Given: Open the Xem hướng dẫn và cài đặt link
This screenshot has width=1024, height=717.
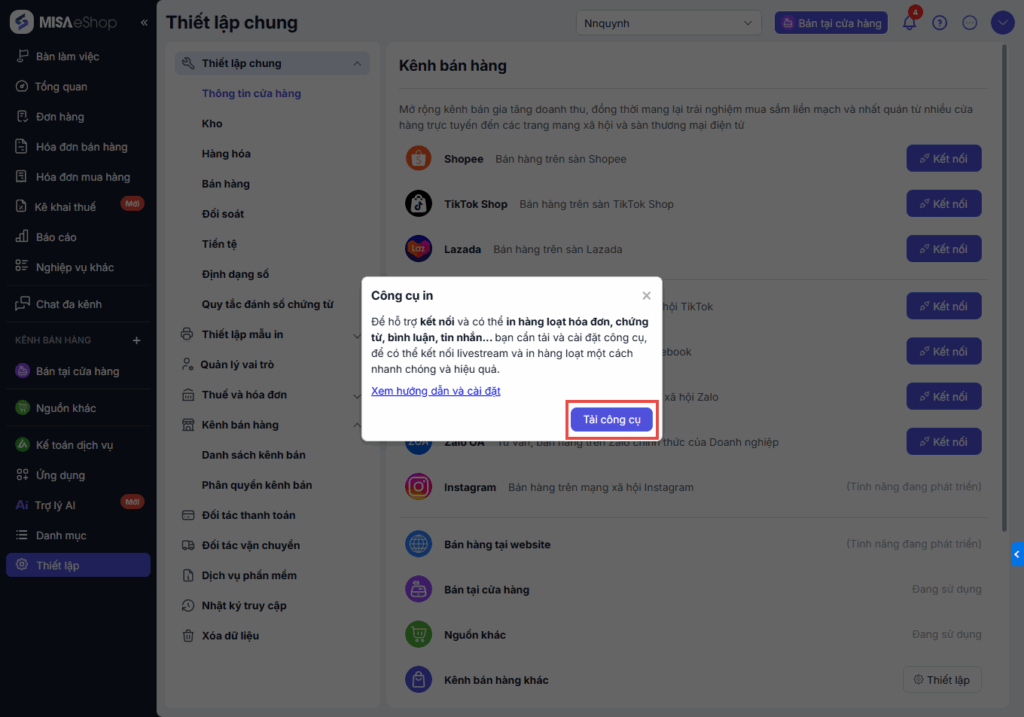Looking at the screenshot, I should click(435, 390).
